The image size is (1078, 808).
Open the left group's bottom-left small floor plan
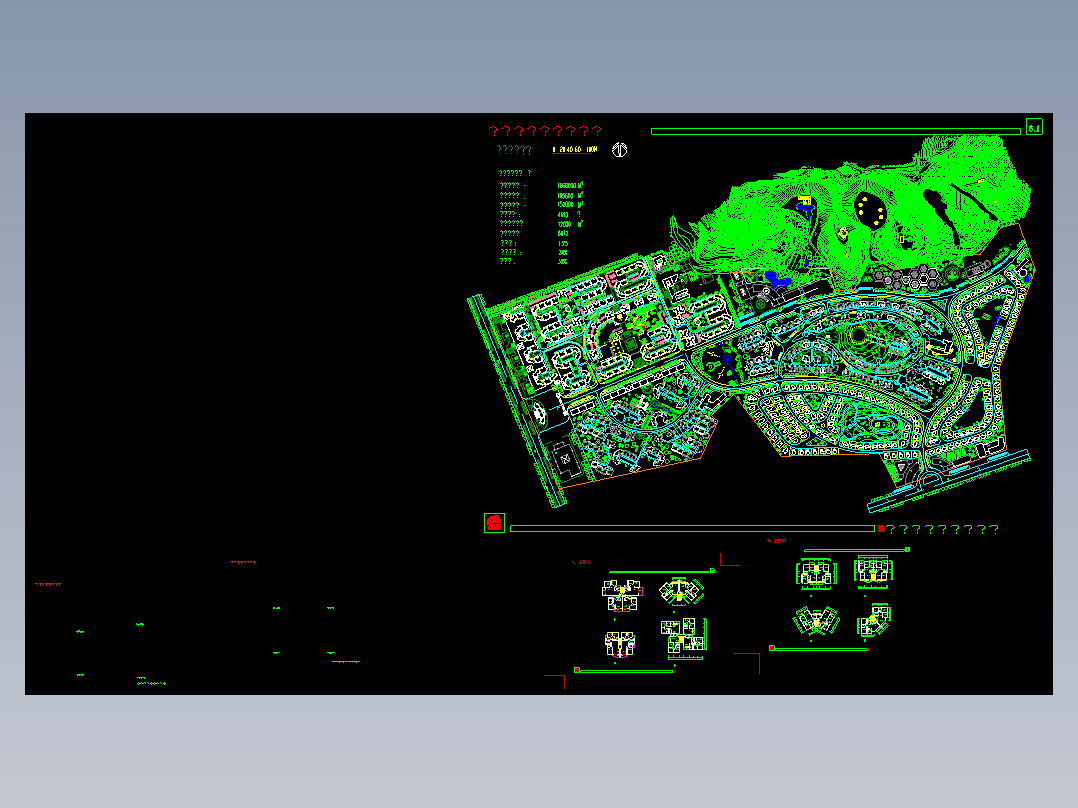(619, 645)
